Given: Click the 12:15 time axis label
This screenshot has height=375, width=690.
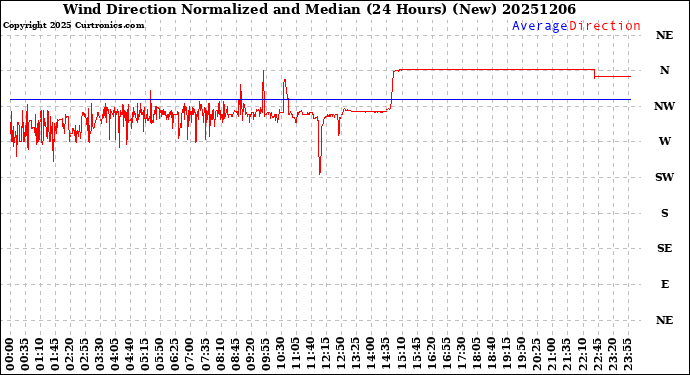Looking at the screenshot, I should tap(325, 355).
